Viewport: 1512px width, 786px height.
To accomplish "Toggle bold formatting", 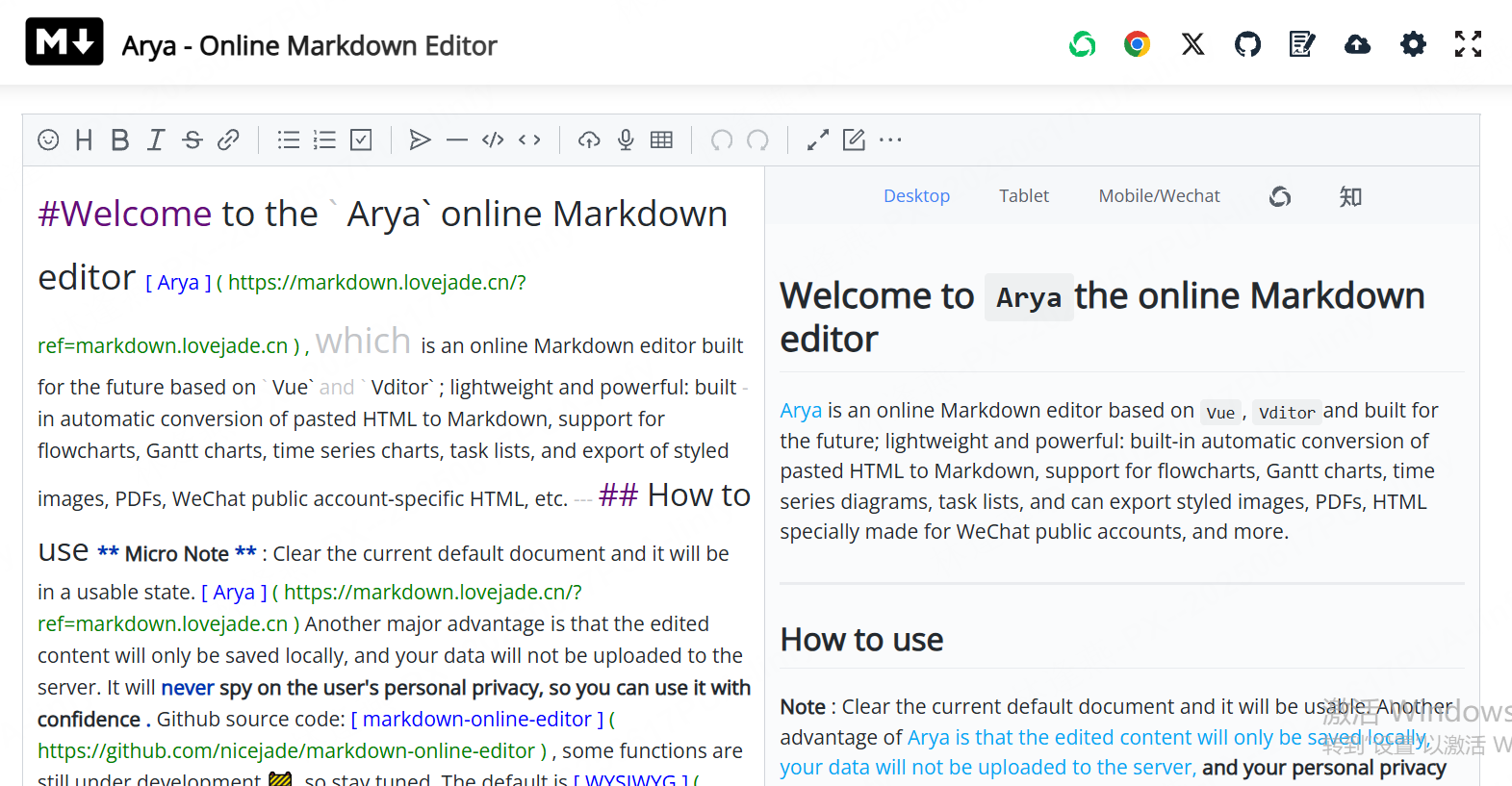I will (119, 140).
